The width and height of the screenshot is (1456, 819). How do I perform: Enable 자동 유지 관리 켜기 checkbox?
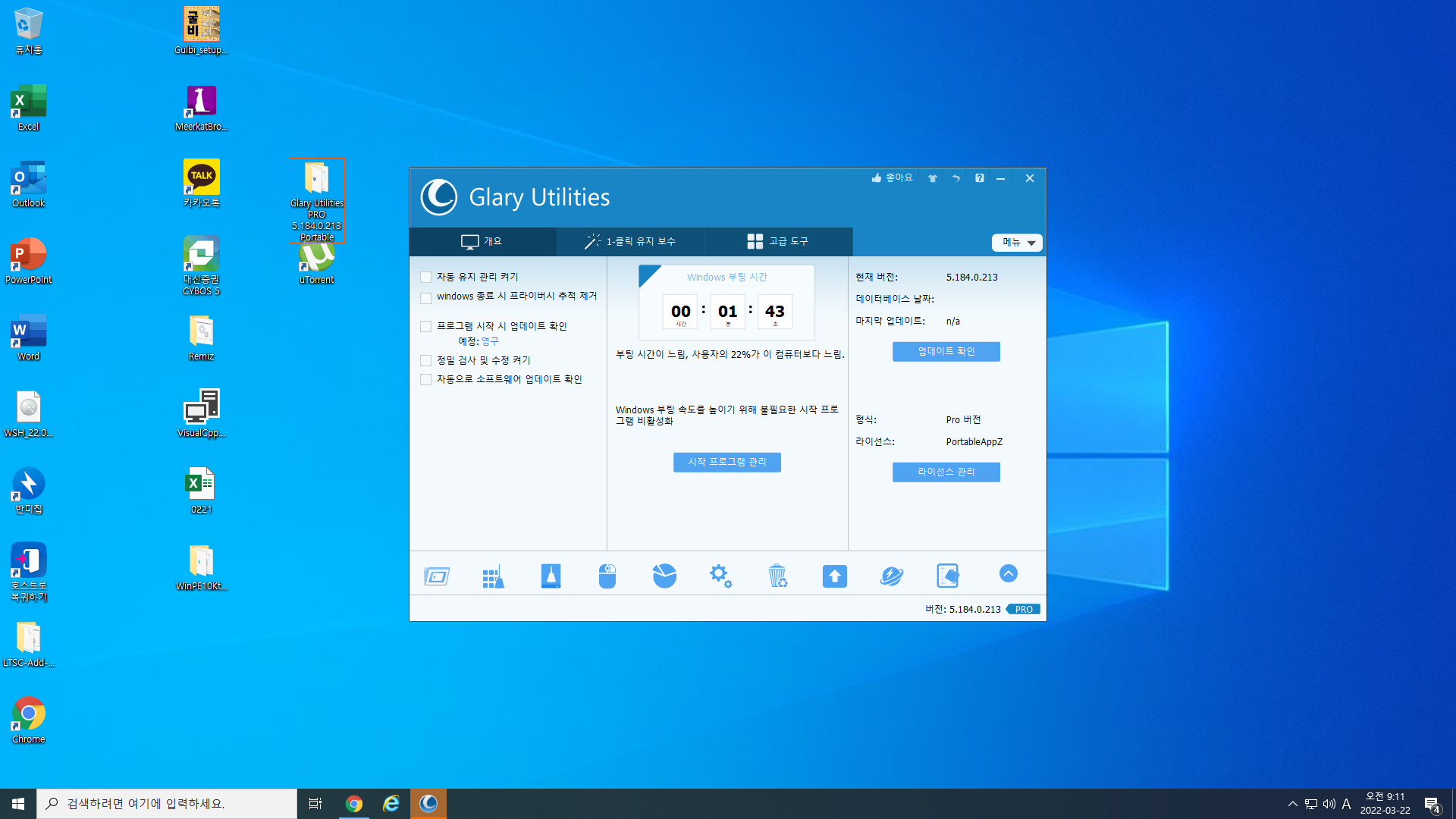click(425, 278)
